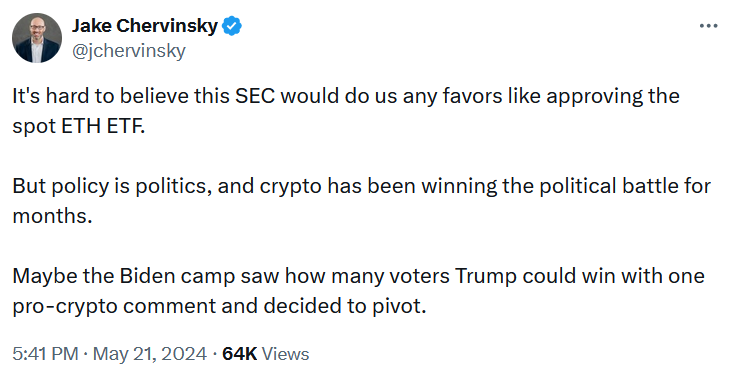
Task: Click the May 21, 2024 date
Action: (150, 354)
